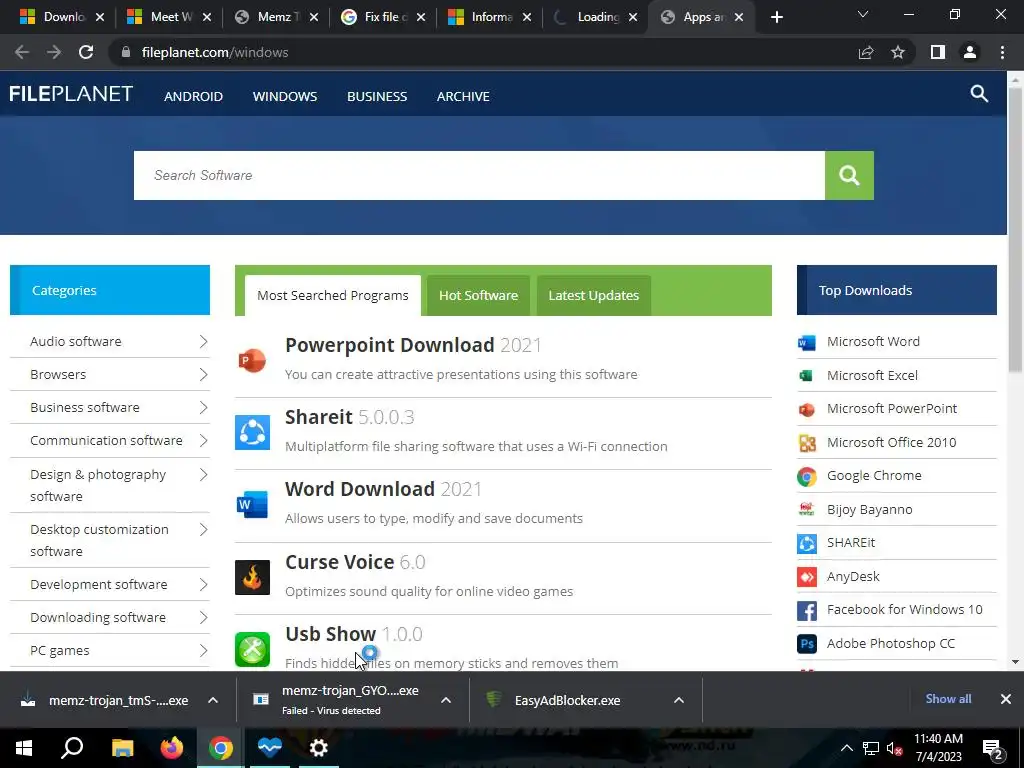Click the share page icon in address bar
This screenshot has height=768, width=1024.
coord(866,52)
